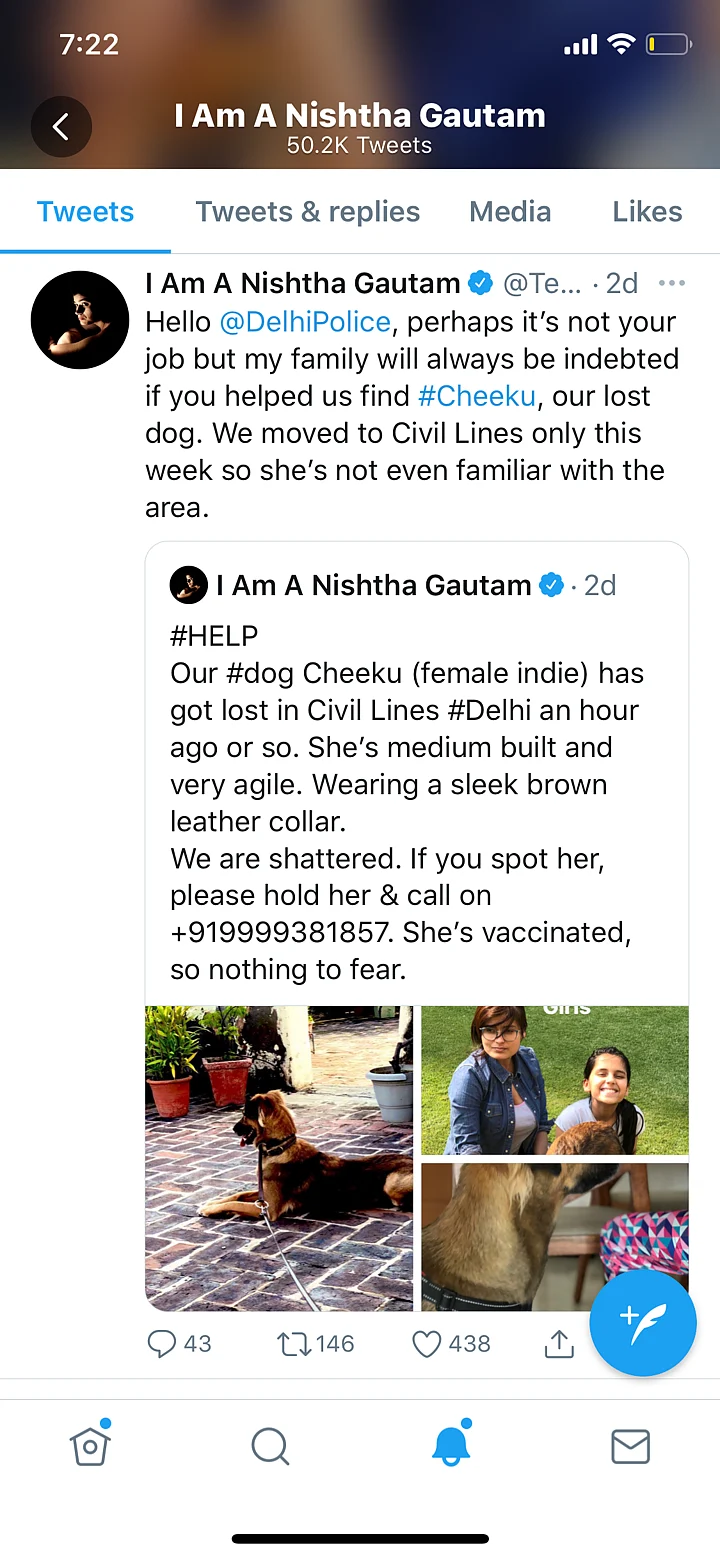Open the photo of two girls on grass
Screen dimensions: 720x1559
(555, 1080)
